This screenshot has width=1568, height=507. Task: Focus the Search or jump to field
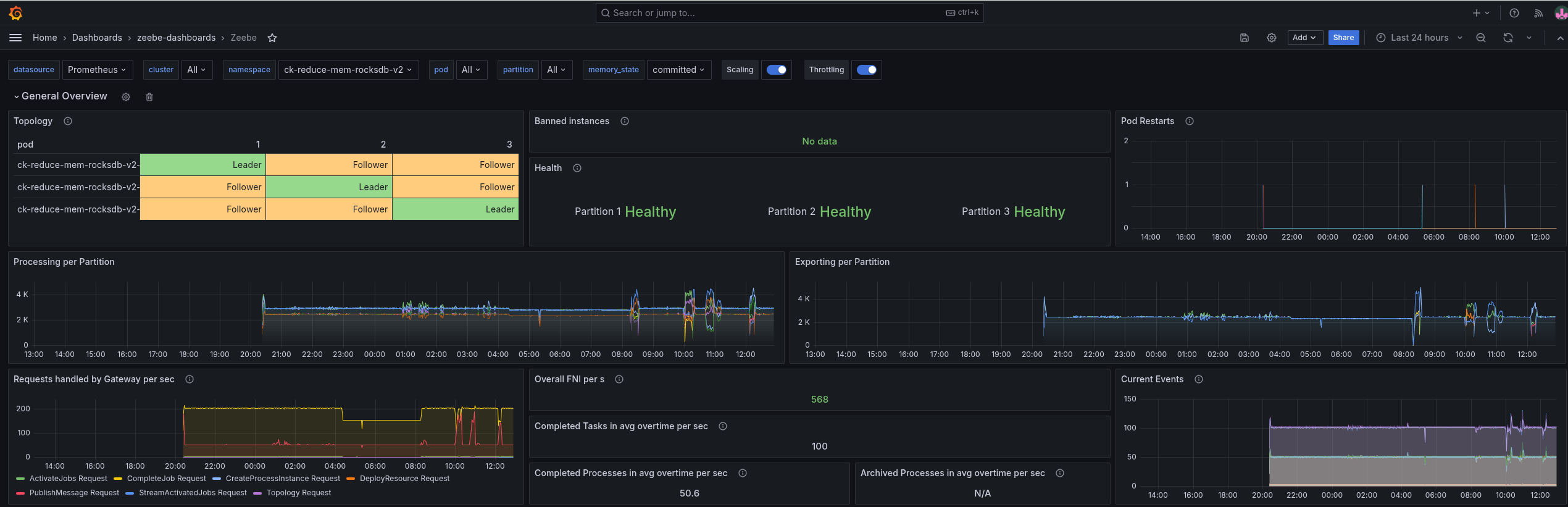click(x=790, y=13)
